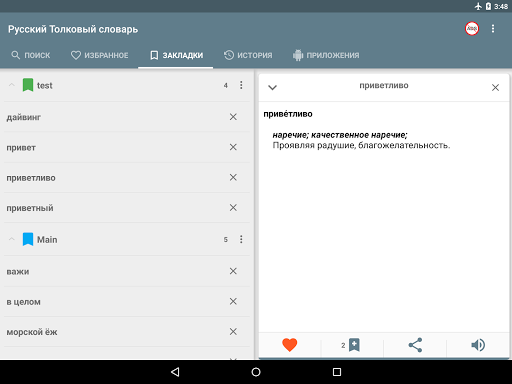Expand the article header dropdown chevron
This screenshot has width=512, height=384.
click(x=272, y=87)
